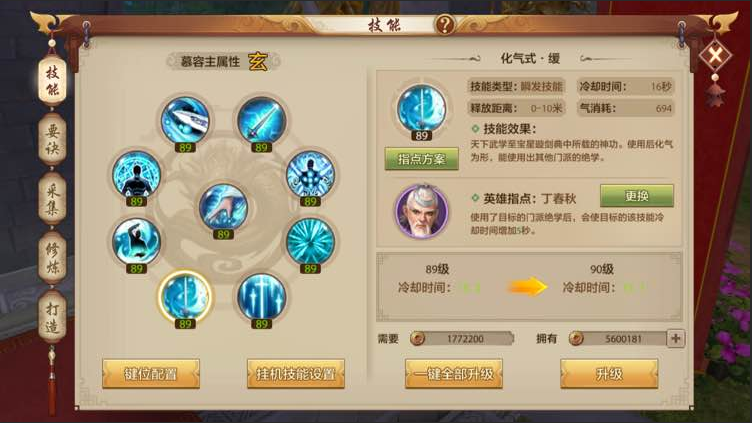Click the 丁春秋 hero portrait

point(421,211)
